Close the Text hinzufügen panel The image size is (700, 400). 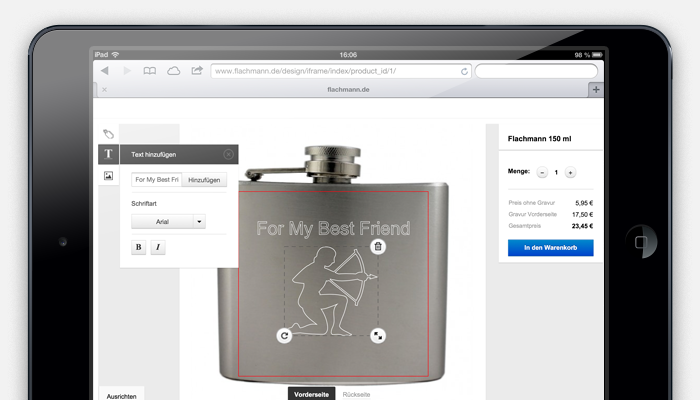point(228,154)
